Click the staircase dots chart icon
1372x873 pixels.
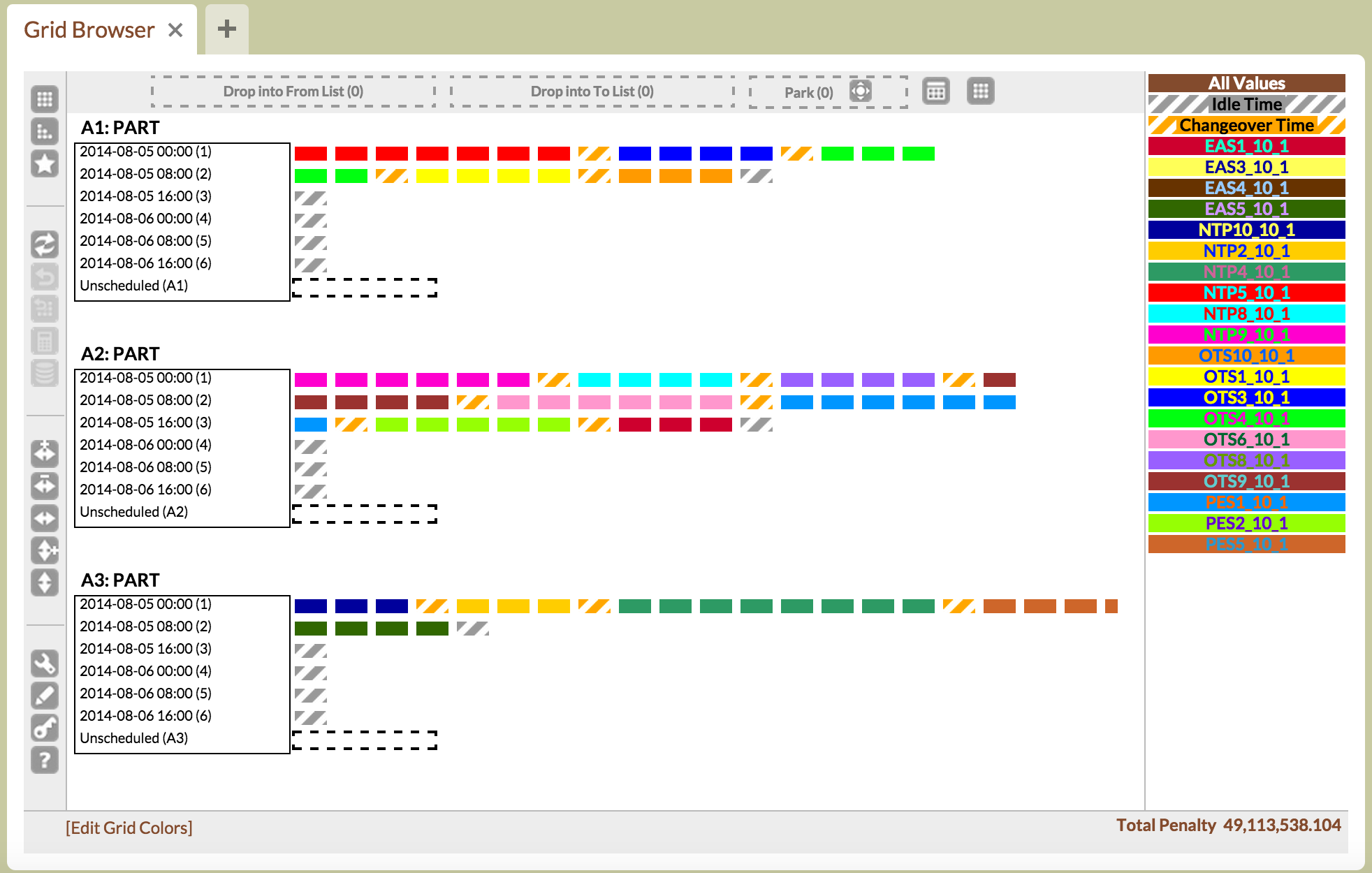[x=45, y=131]
